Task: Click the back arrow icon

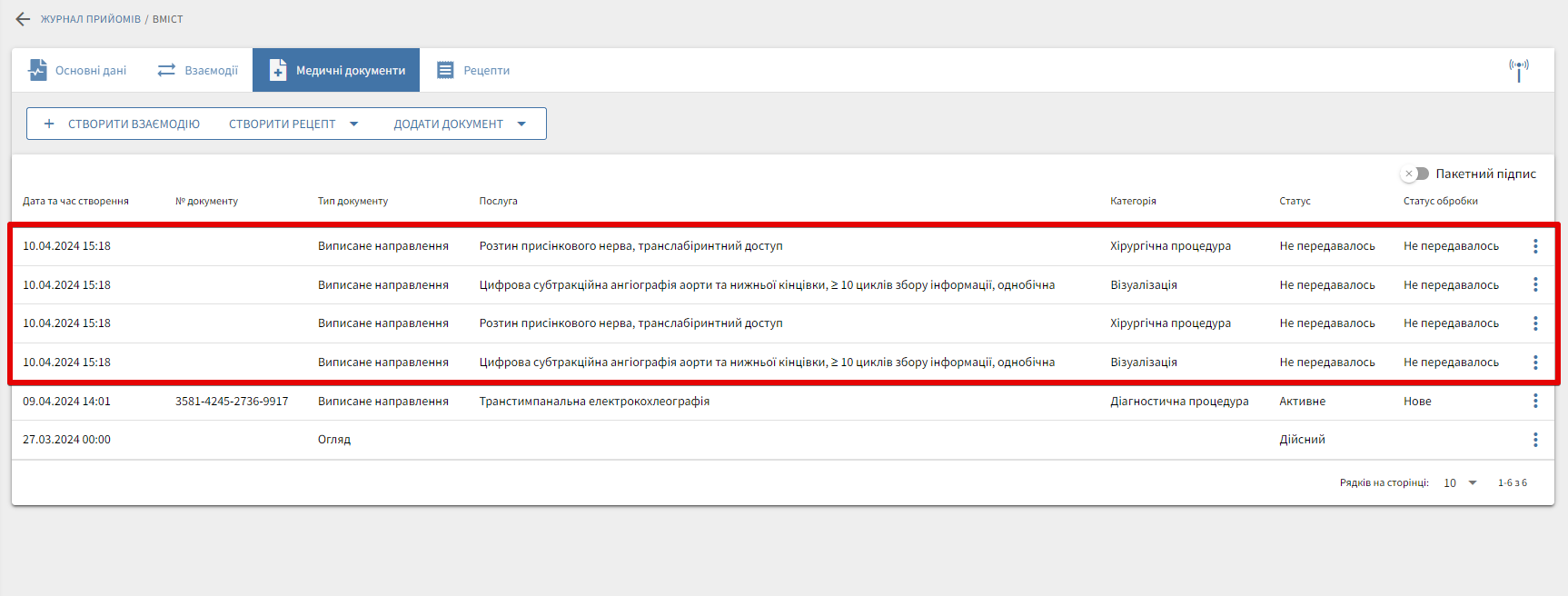Action: pos(23,19)
